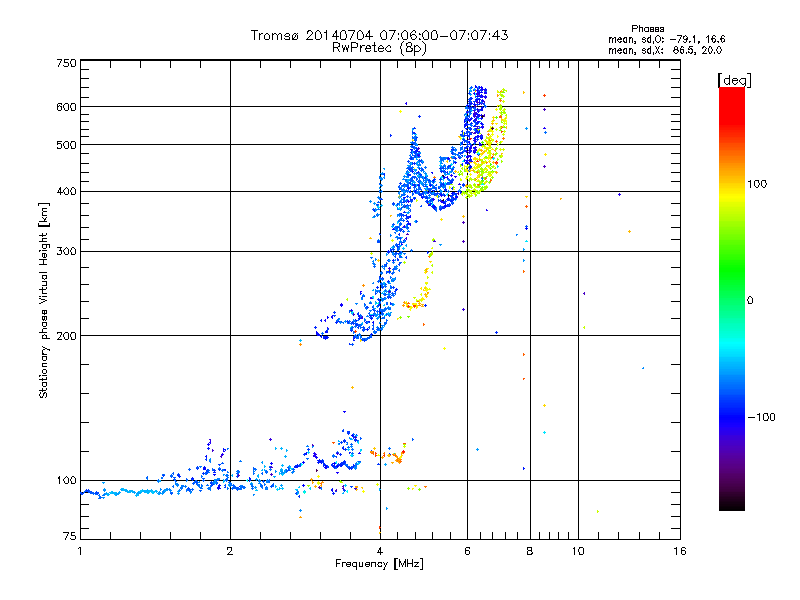The image size is (800, 600).
Task: Click the height axis tick "300"
Action: 66,252
